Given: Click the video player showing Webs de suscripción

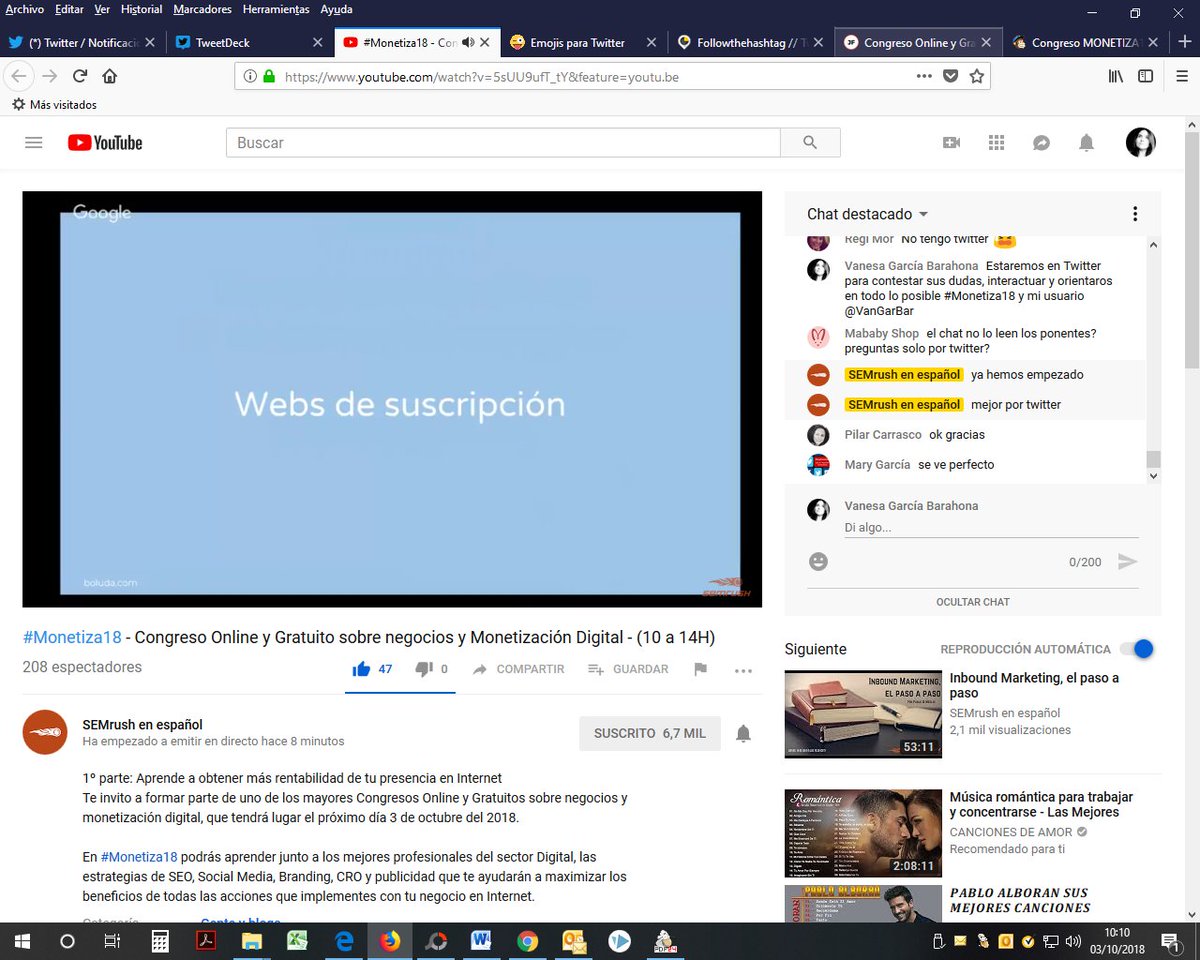Looking at the screenshot, I should click(x=392, y=399).
